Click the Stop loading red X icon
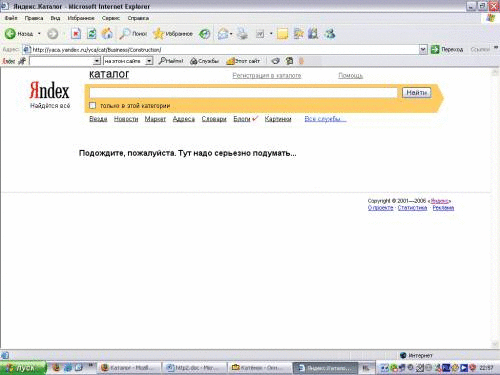Screen dimensions: 500x375 (76, 34)
